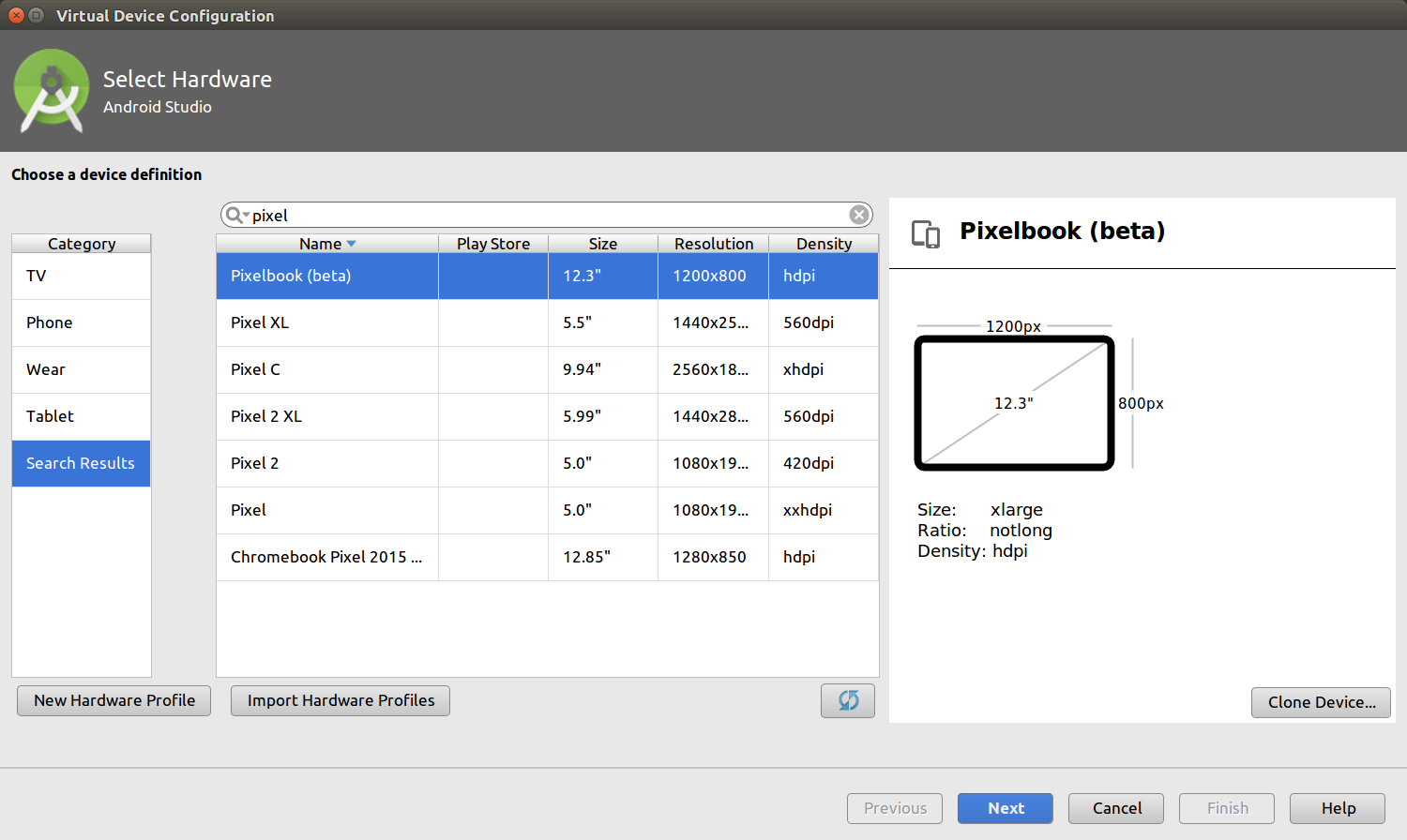
Task: Click the 5.5" size cell
Action: coord(603,322)
